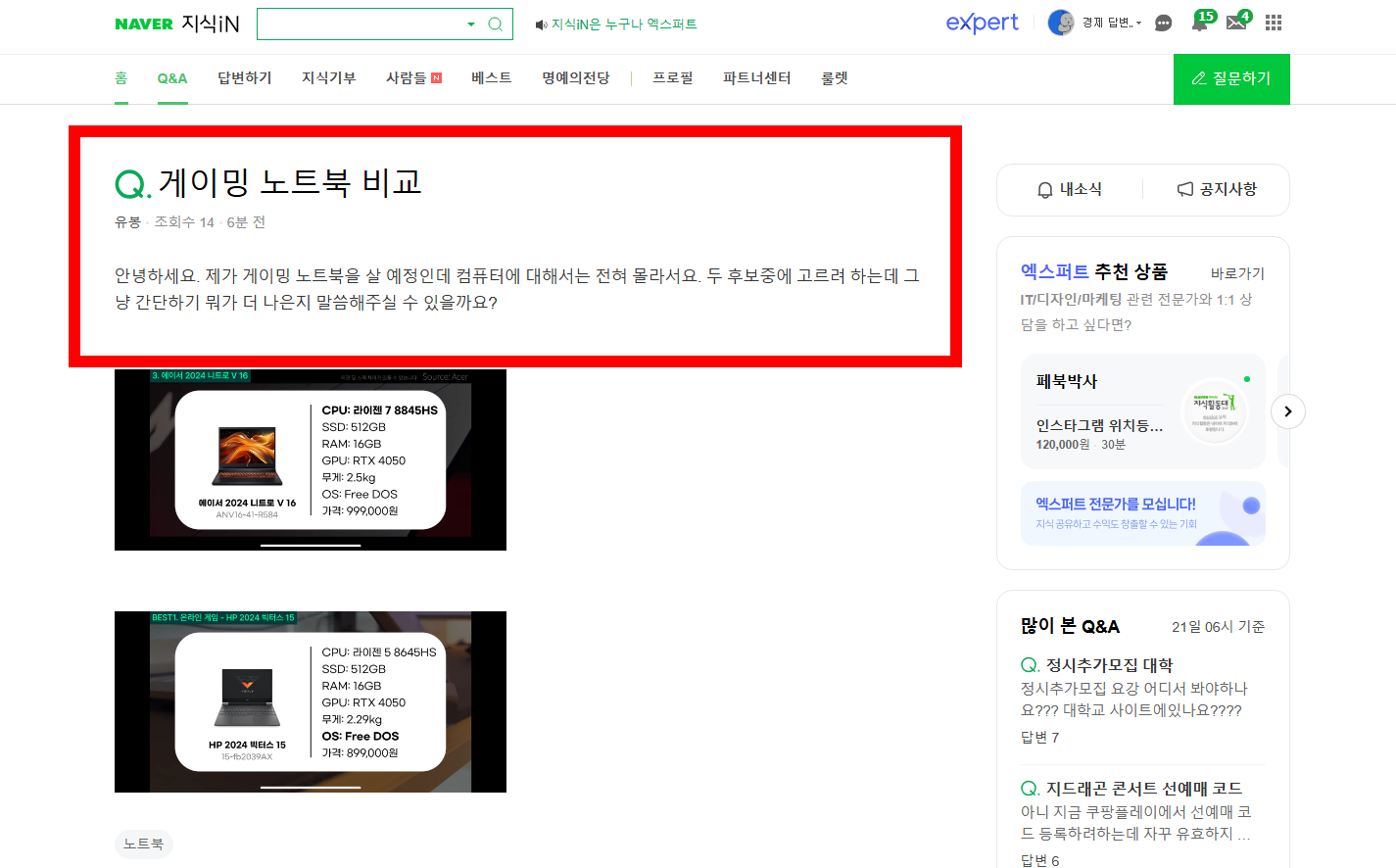Open the eXpert logo link
1396x868 pixels.
(982, 23)
